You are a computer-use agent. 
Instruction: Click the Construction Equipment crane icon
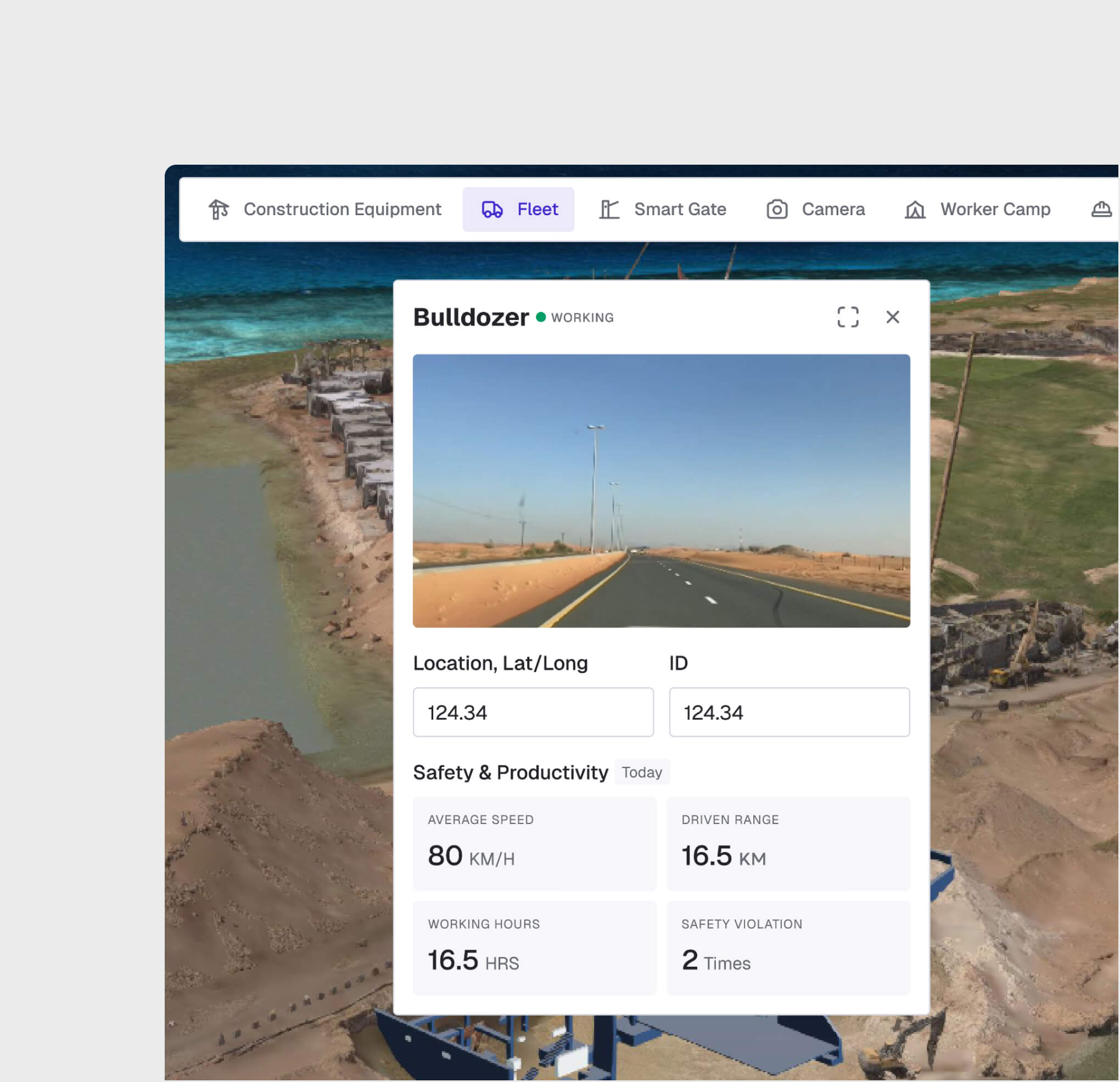coord(219,210)
